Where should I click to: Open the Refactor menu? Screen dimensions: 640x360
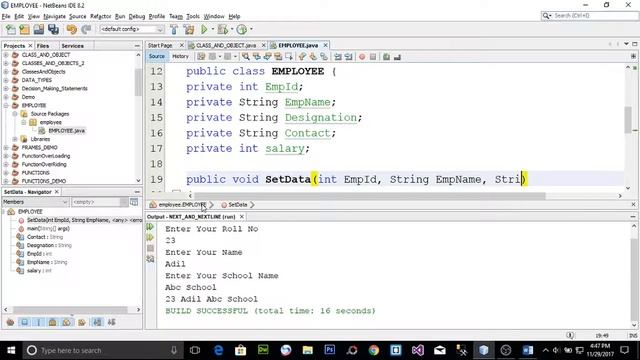[x=100, y=16]
